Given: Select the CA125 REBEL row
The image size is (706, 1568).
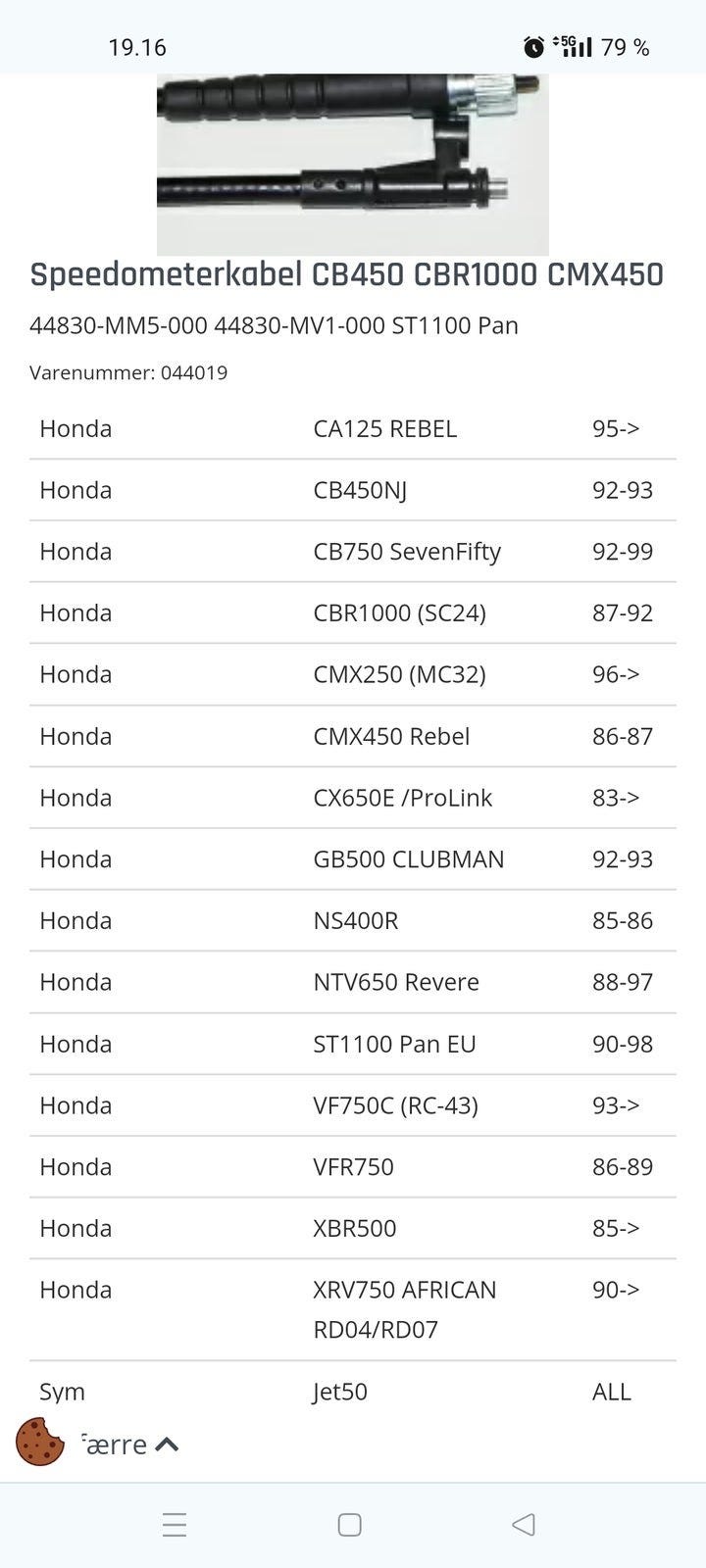Looking at the screenshot, I should pos(353,428).
